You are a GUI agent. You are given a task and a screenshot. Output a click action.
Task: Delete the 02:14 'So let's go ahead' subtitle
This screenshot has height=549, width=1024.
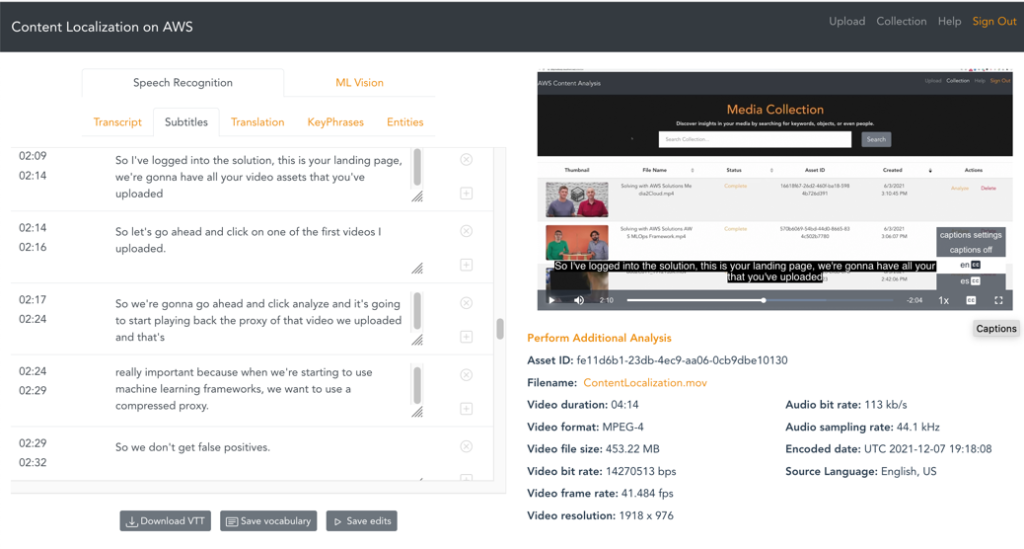[466, 231]
